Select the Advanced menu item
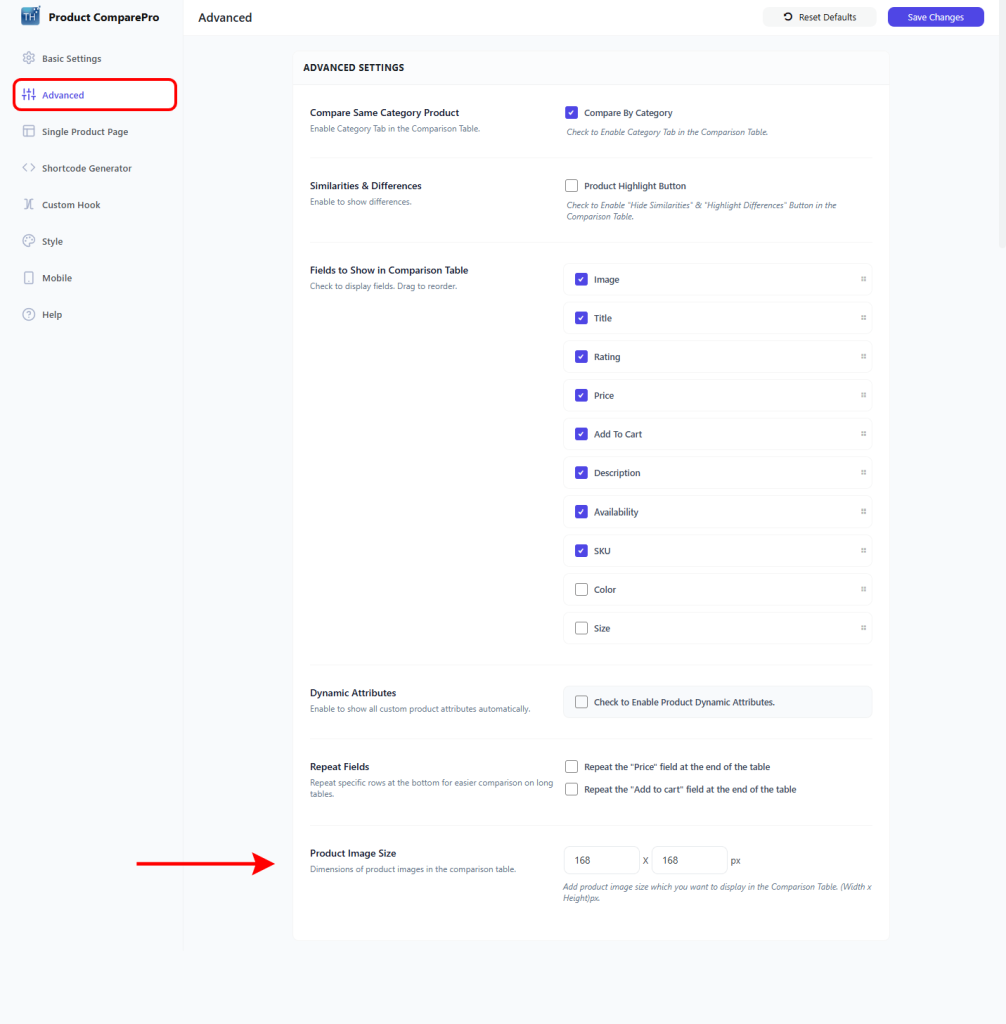 [x=95, y=95]
